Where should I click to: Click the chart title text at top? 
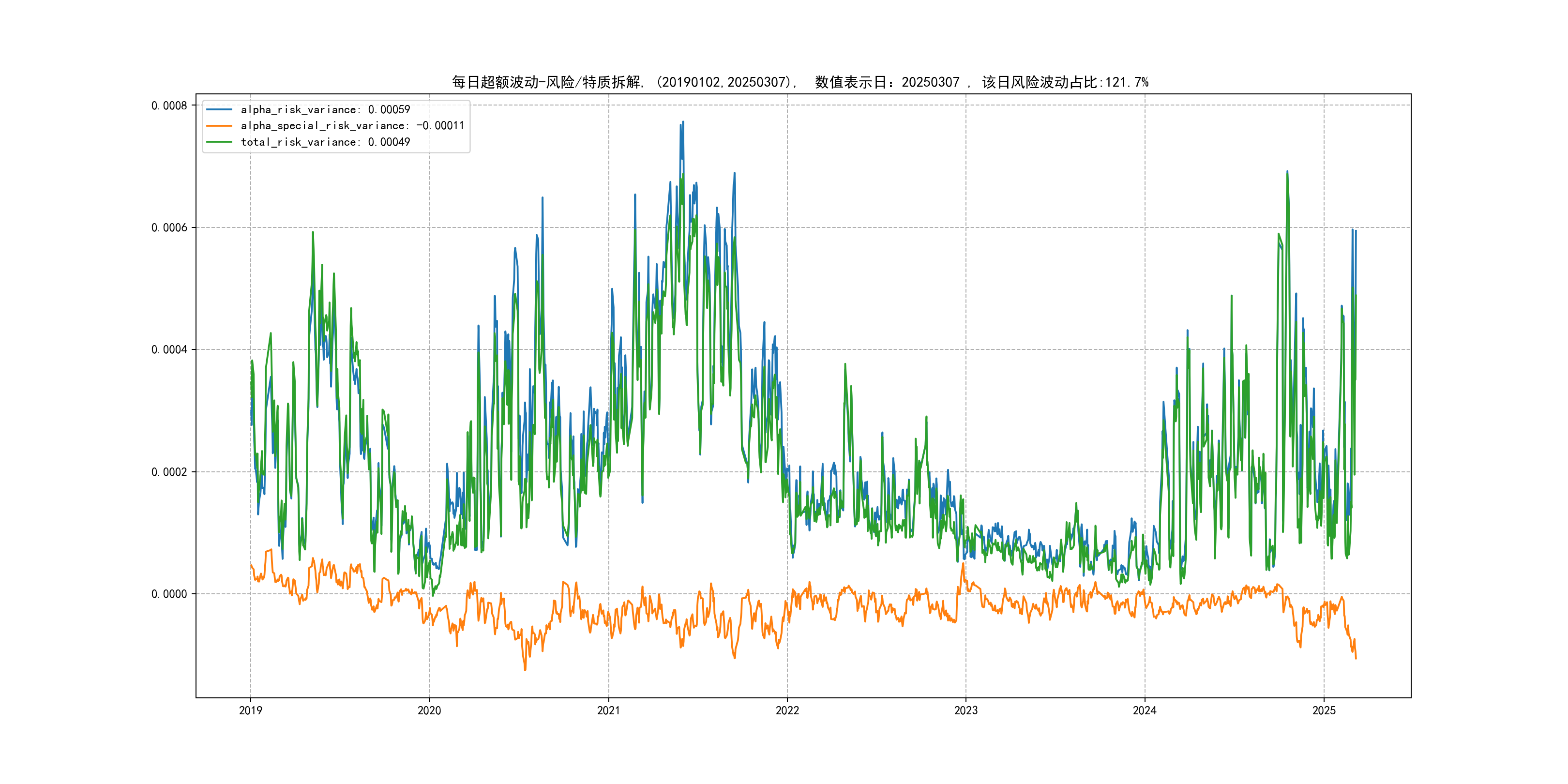pos(800,82)
